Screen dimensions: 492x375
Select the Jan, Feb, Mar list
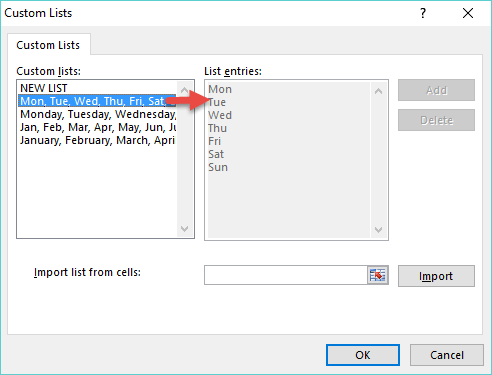tap(97, 127)
